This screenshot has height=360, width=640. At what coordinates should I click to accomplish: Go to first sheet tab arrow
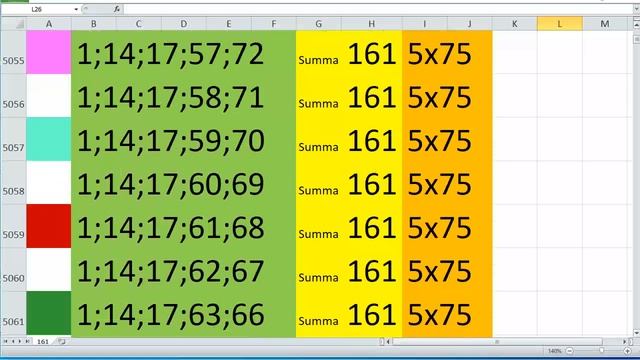[5, 341]
